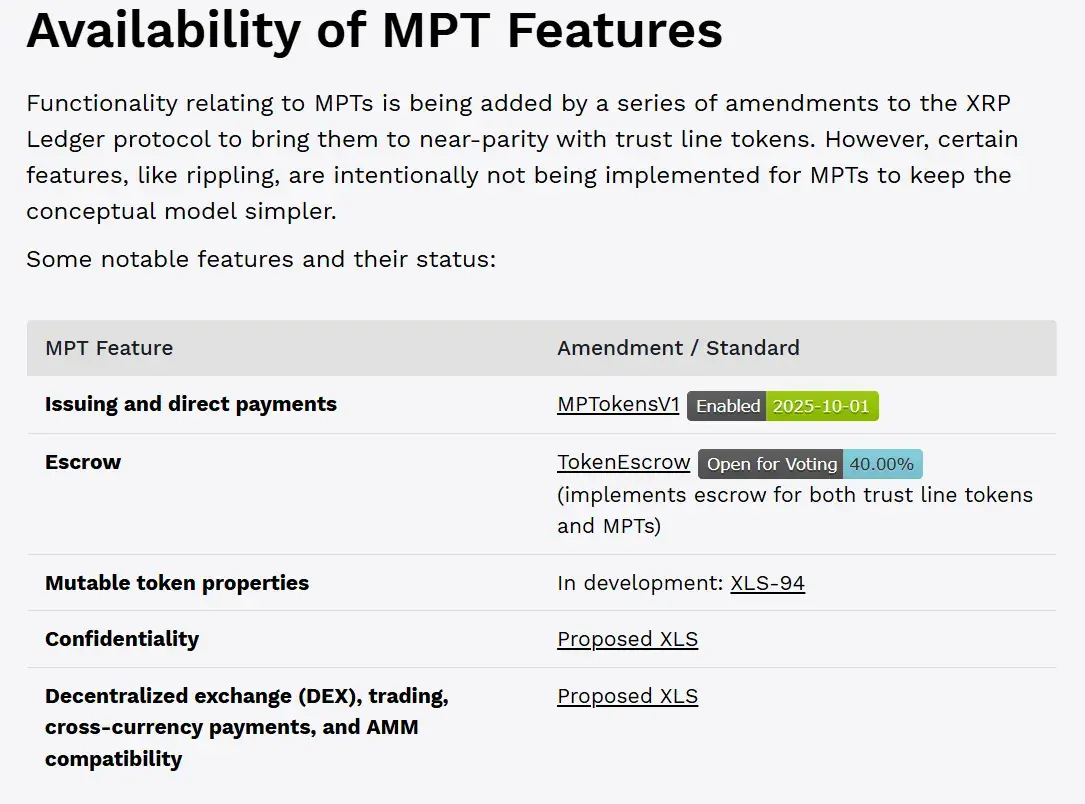Open the MPTokensV1 amendment link
This screenshot has width=1085, height=804.
[618, 405]
